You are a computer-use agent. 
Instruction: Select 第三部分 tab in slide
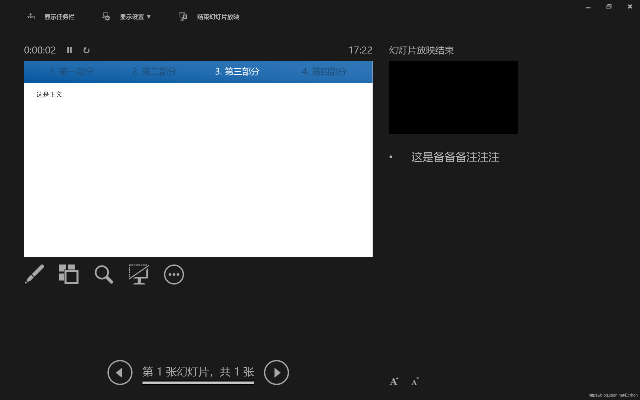tap(237, 71)
